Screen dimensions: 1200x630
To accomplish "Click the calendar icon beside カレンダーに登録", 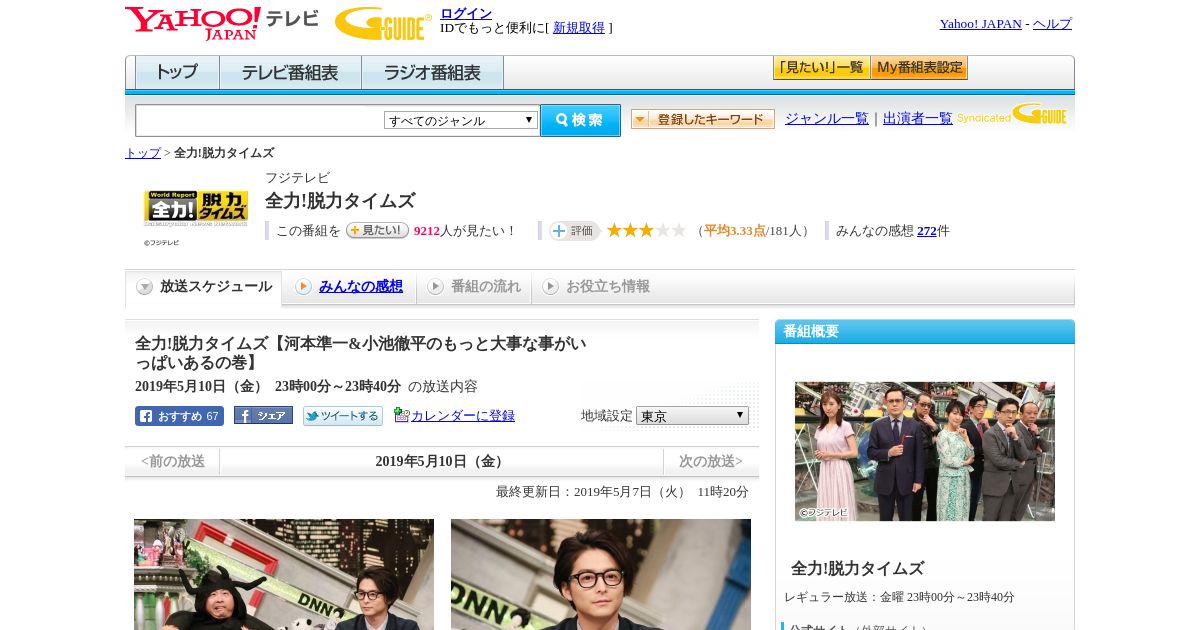I will (402, 415).
